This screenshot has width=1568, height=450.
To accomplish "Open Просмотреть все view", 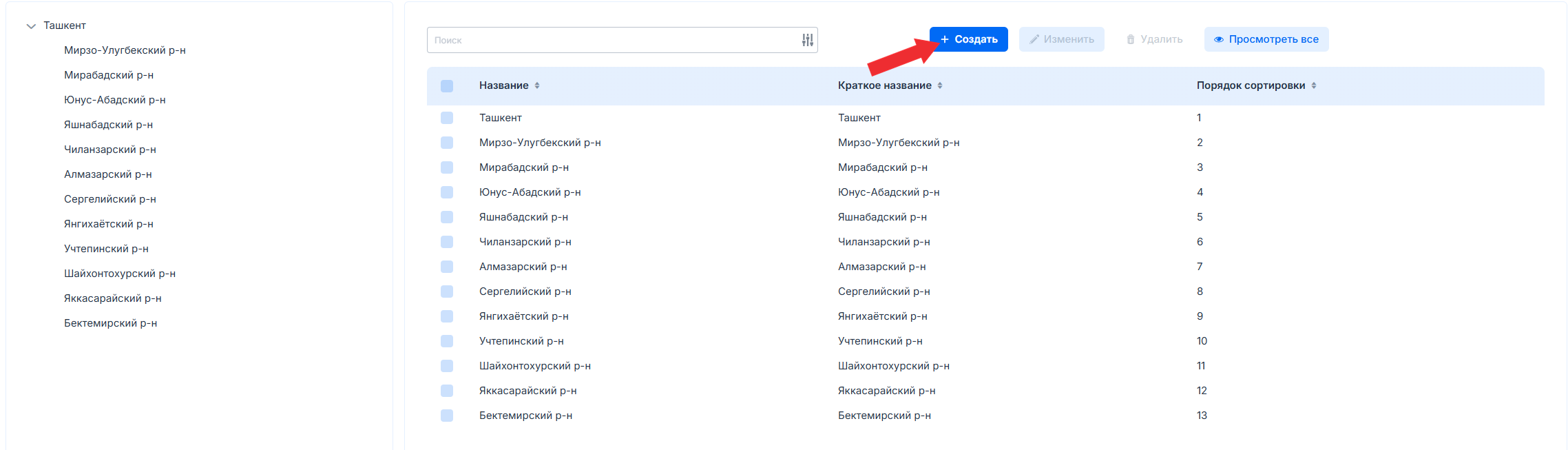I will tap(1266, 39).
